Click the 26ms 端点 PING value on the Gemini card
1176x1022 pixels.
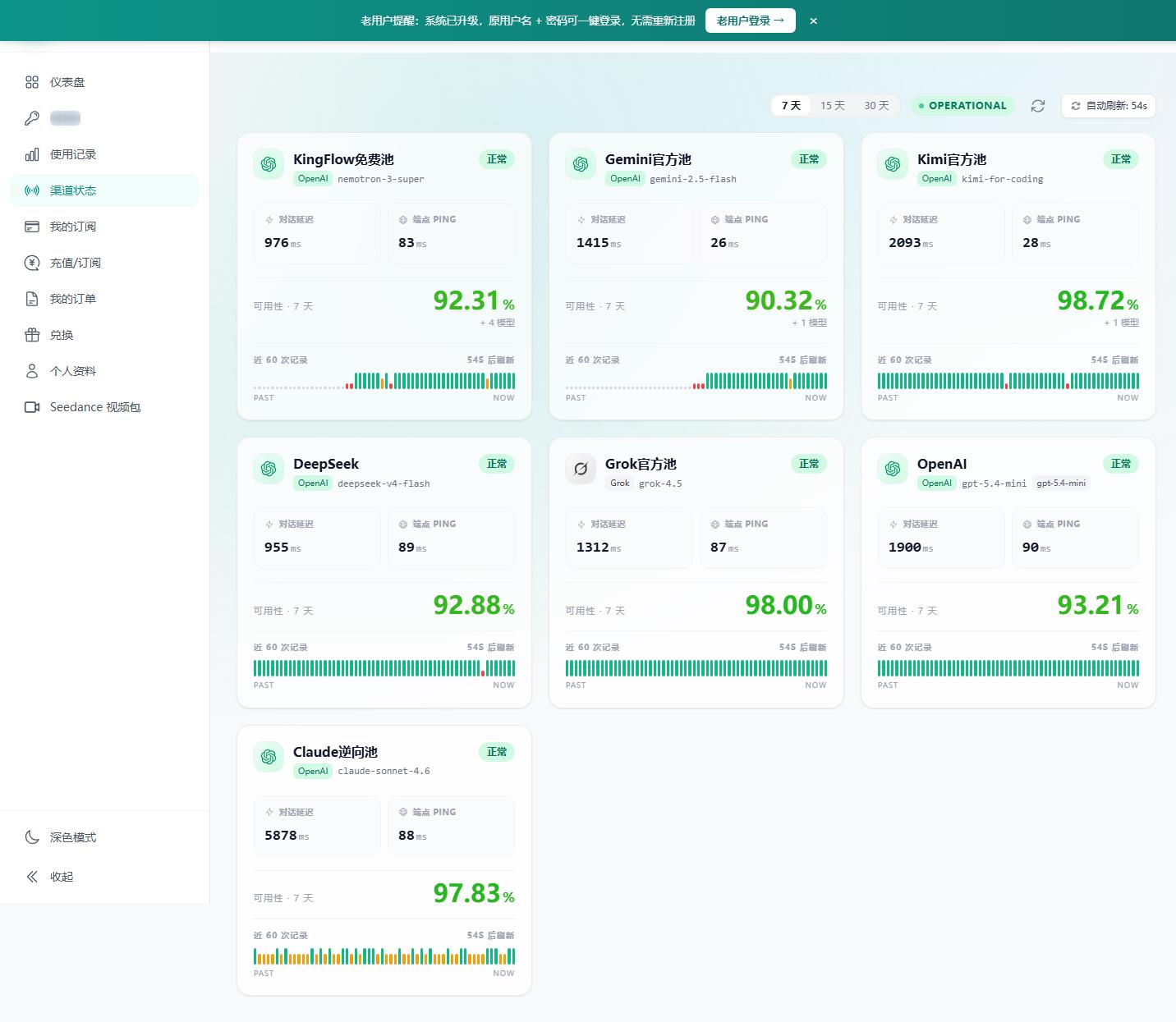pos(724,243)
